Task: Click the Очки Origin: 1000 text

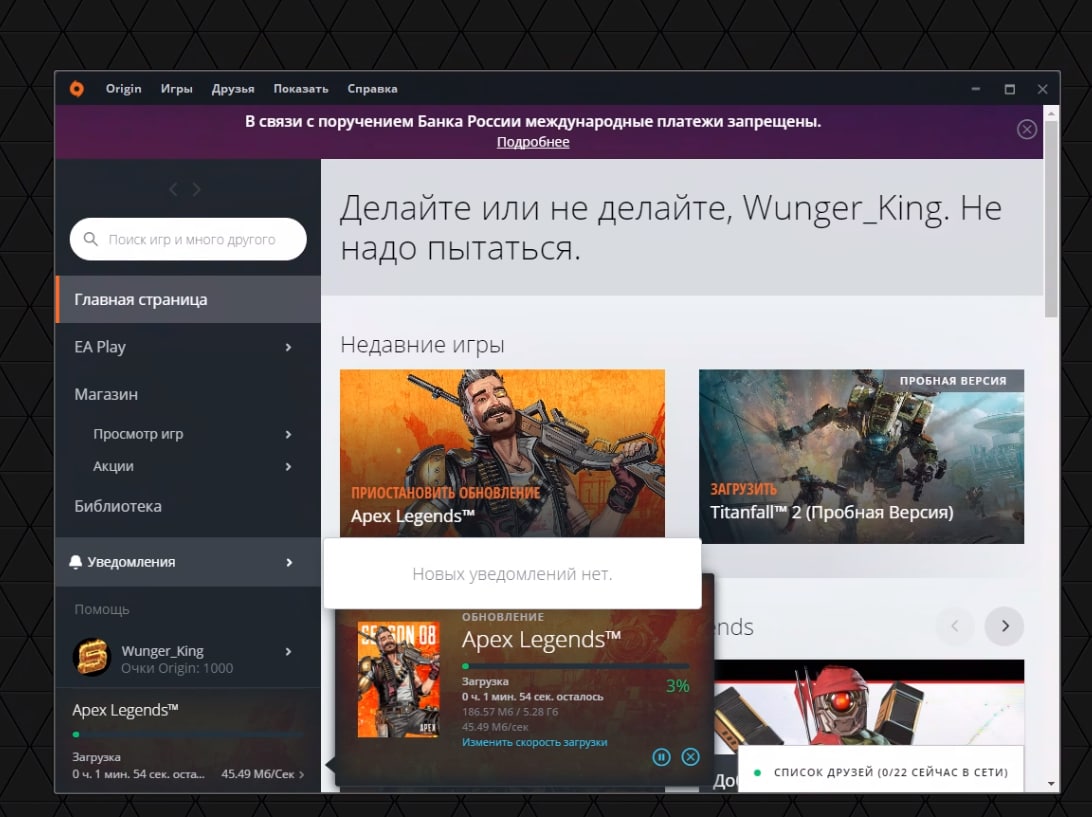Action: click(x=177, y=668)
